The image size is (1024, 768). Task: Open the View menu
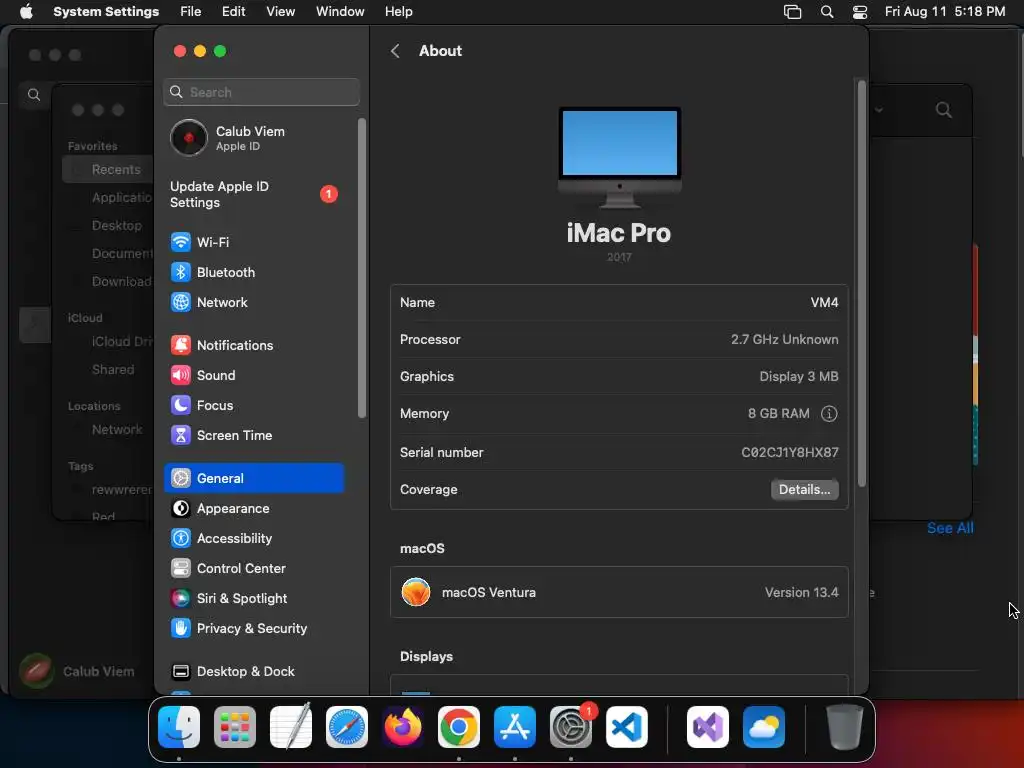click(280, 12)
